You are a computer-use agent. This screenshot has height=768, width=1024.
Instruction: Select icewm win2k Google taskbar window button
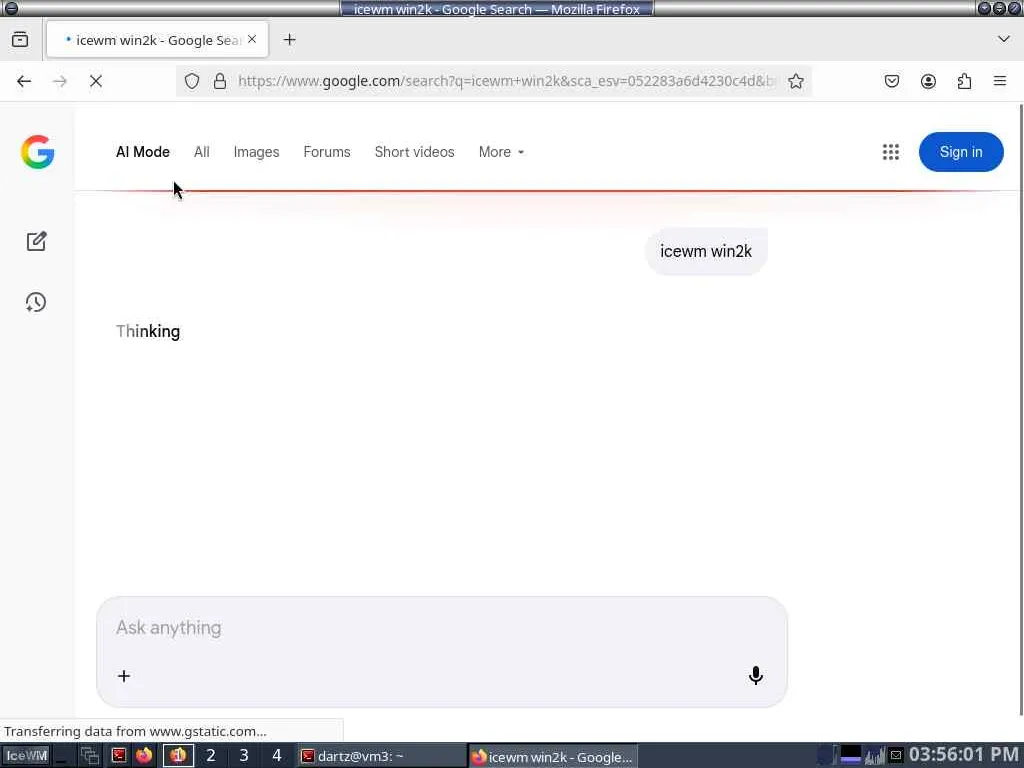click(554, 756)
